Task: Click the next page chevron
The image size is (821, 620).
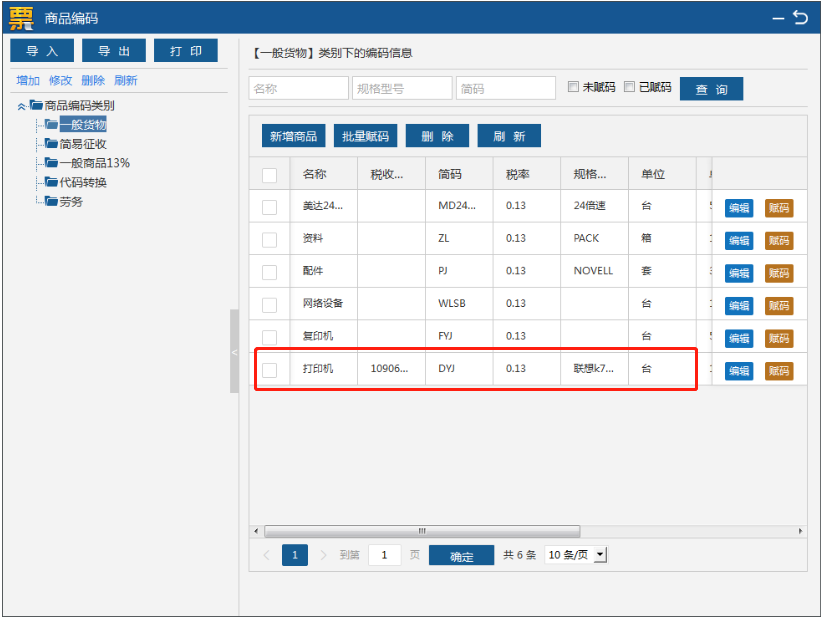Action: (323, 555)
